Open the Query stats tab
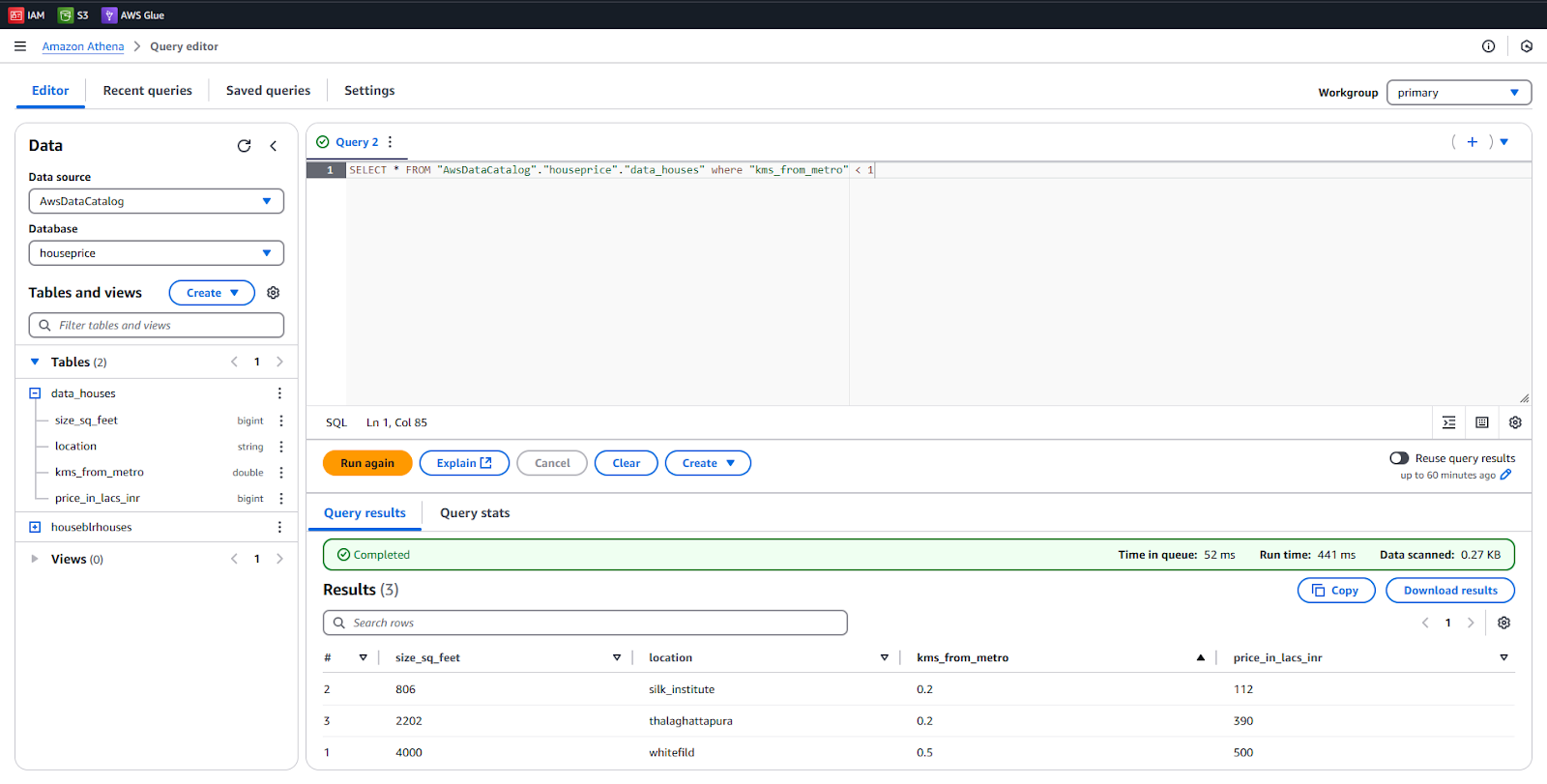1547x784 pixels. point(475,513)
